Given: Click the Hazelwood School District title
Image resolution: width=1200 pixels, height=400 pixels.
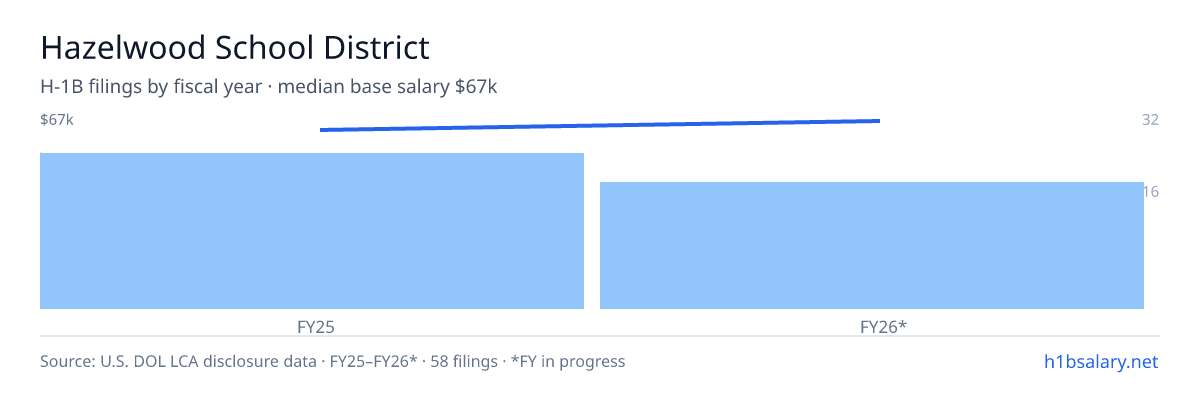Looking at the screenshot, I should [235, 47].
